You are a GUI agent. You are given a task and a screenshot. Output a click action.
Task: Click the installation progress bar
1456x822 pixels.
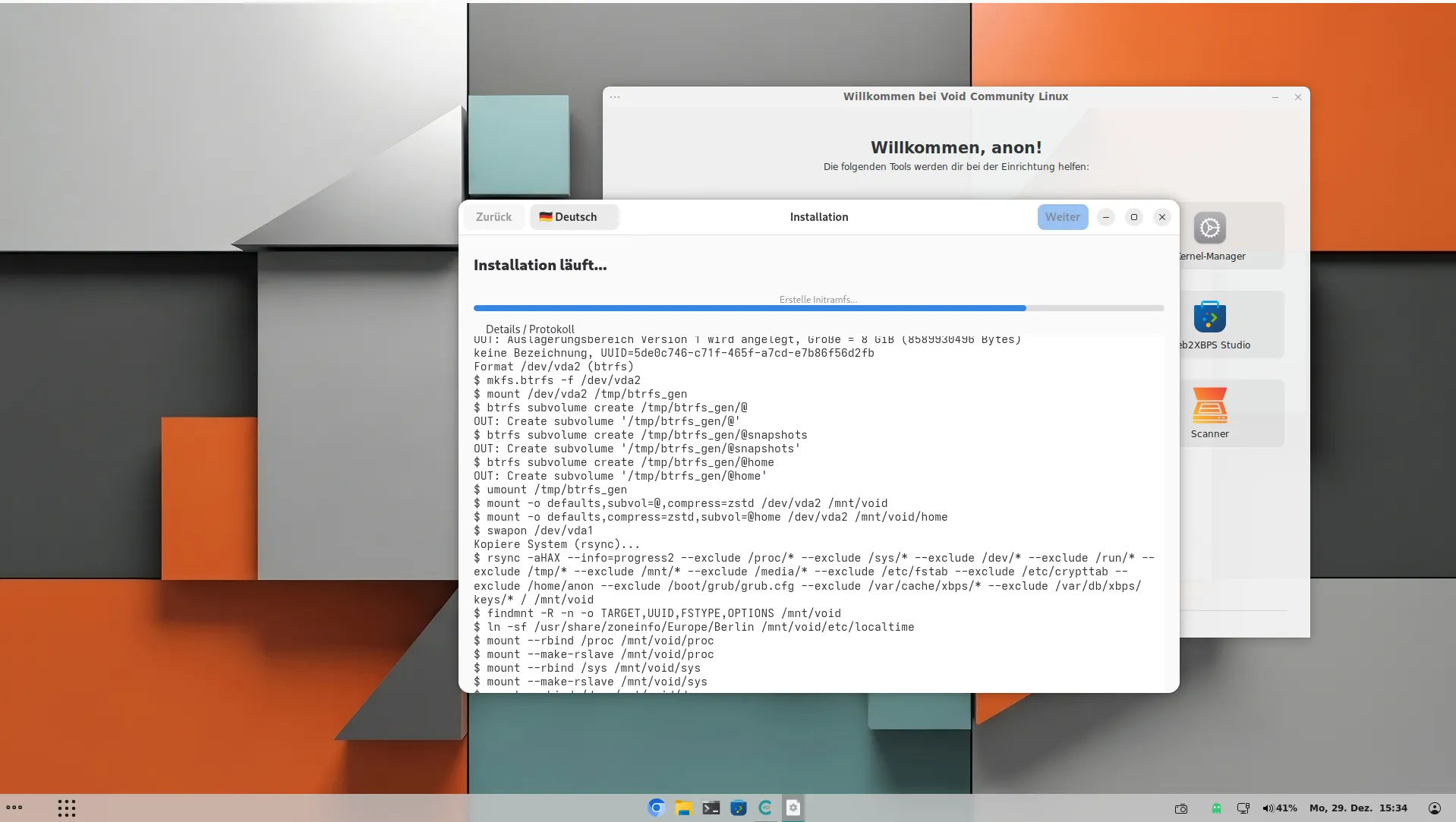point(818,308)
